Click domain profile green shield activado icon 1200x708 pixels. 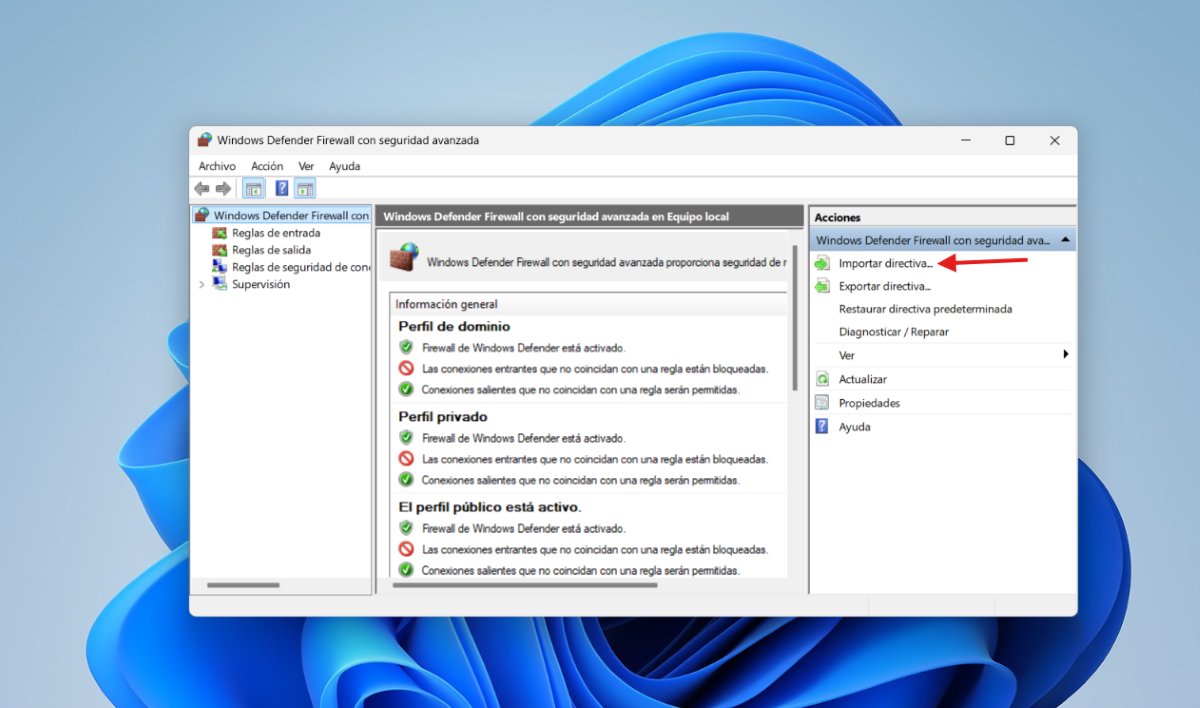click(406, 347)
